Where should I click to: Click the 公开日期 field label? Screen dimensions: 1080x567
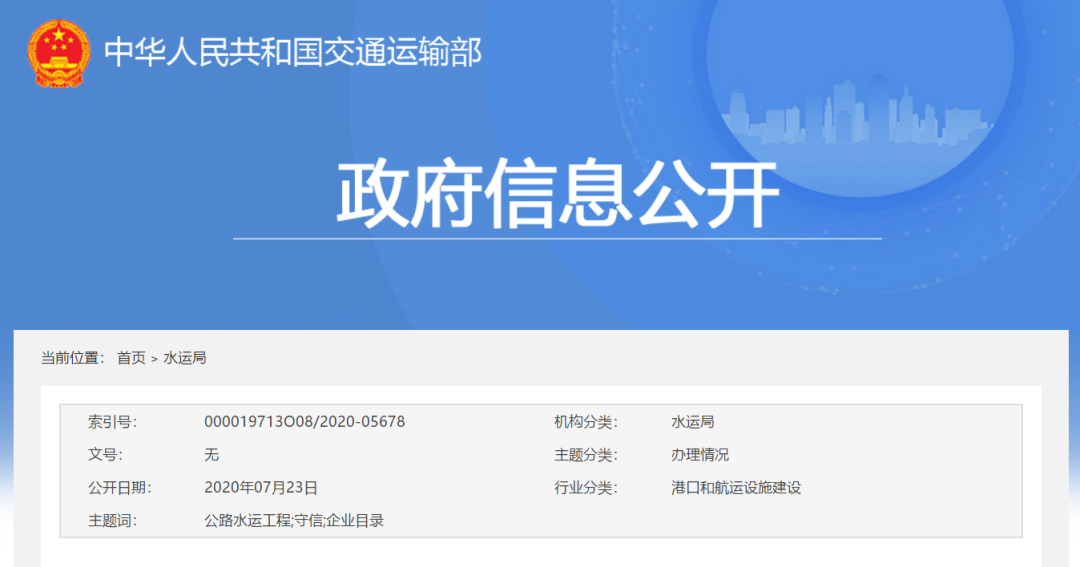pyautogui.click(x=119, y=488)
